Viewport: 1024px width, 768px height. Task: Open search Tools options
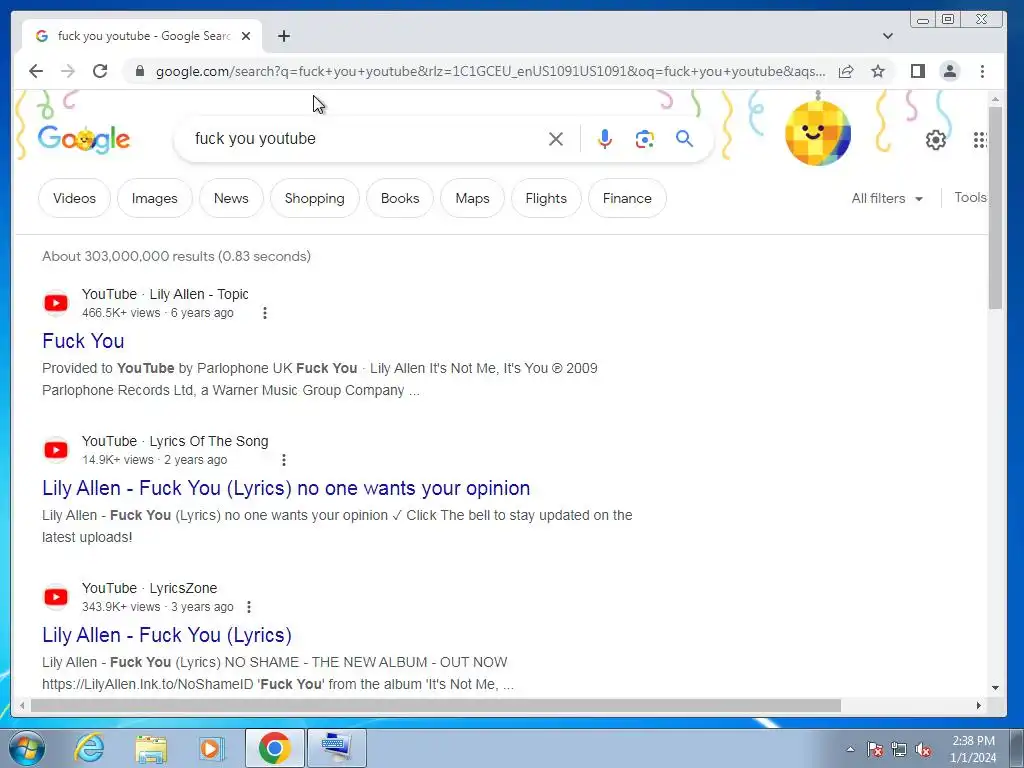(x=970, y=197)
